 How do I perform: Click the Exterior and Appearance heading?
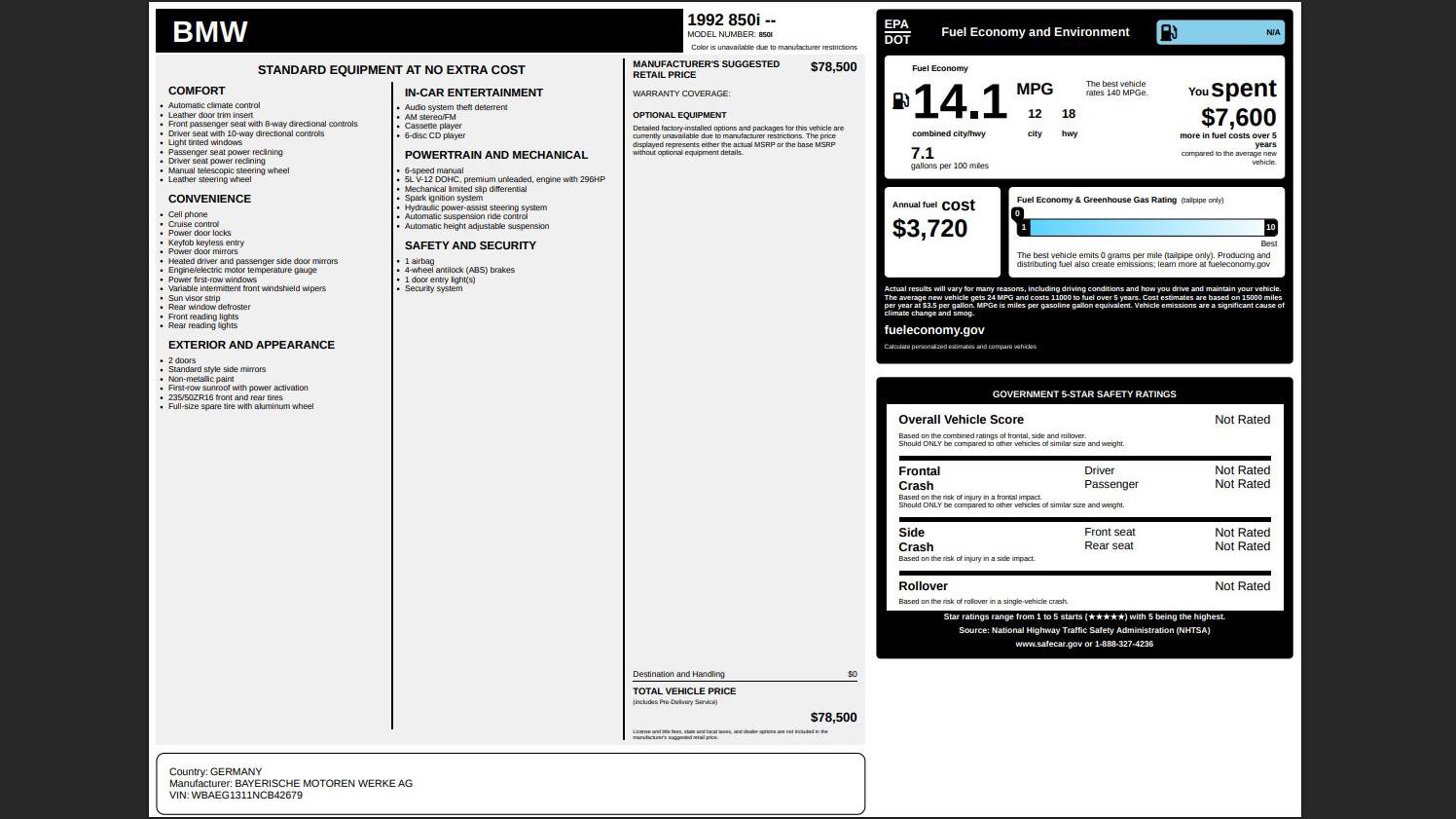point(251,345)
